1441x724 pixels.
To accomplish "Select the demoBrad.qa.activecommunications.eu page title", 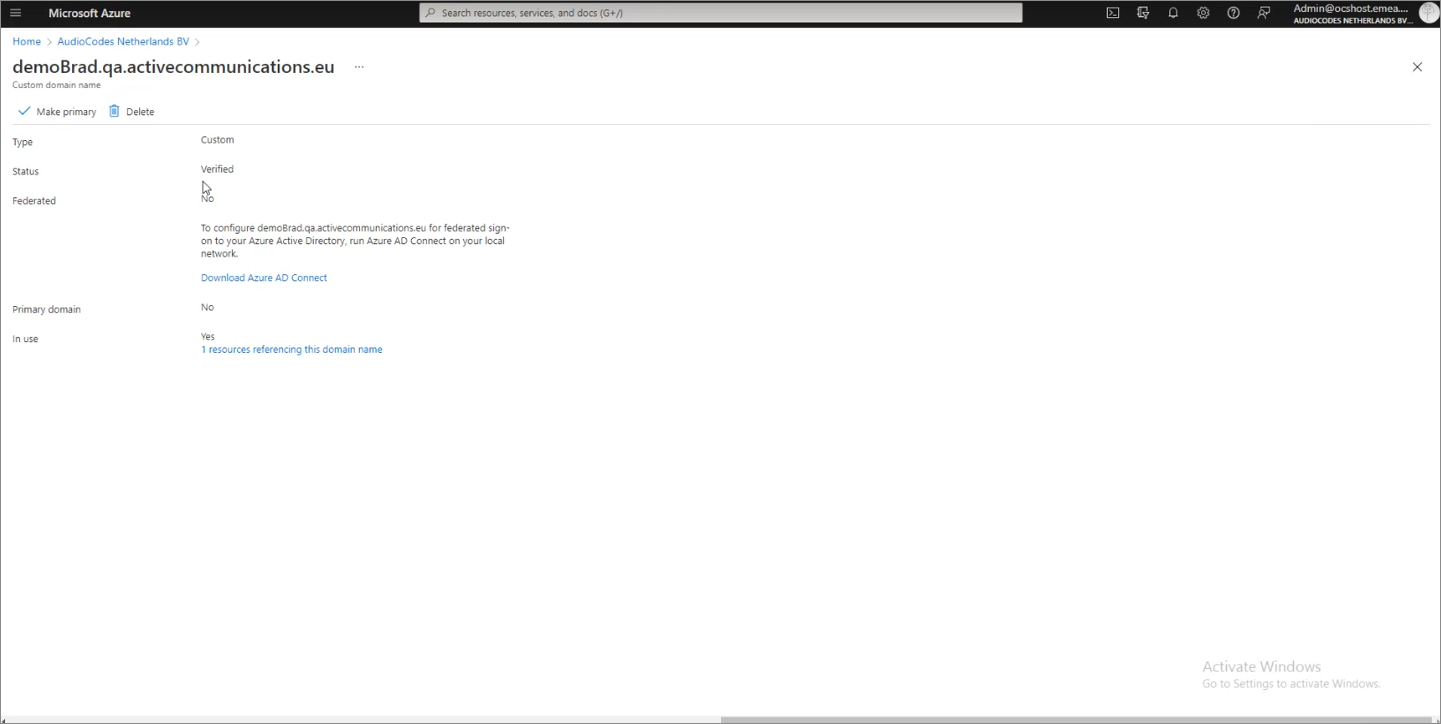I will (x=173, y=67).
